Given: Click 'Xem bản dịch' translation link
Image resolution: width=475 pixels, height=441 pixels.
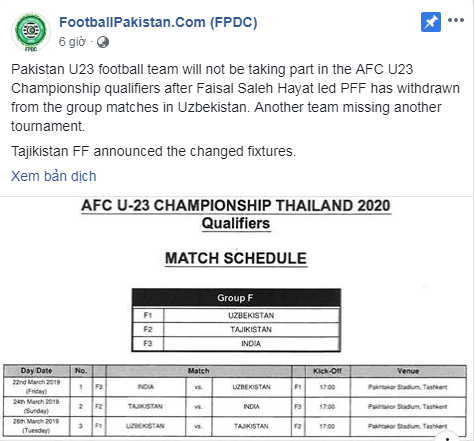Looking at the screenshot, I should (x=54, y=176).
